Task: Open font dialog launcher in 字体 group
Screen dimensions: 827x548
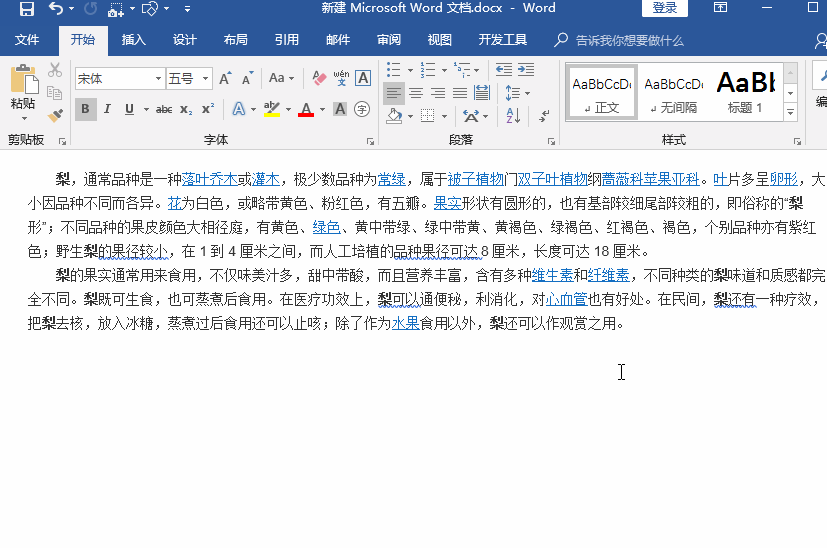Action: point(370,141)
